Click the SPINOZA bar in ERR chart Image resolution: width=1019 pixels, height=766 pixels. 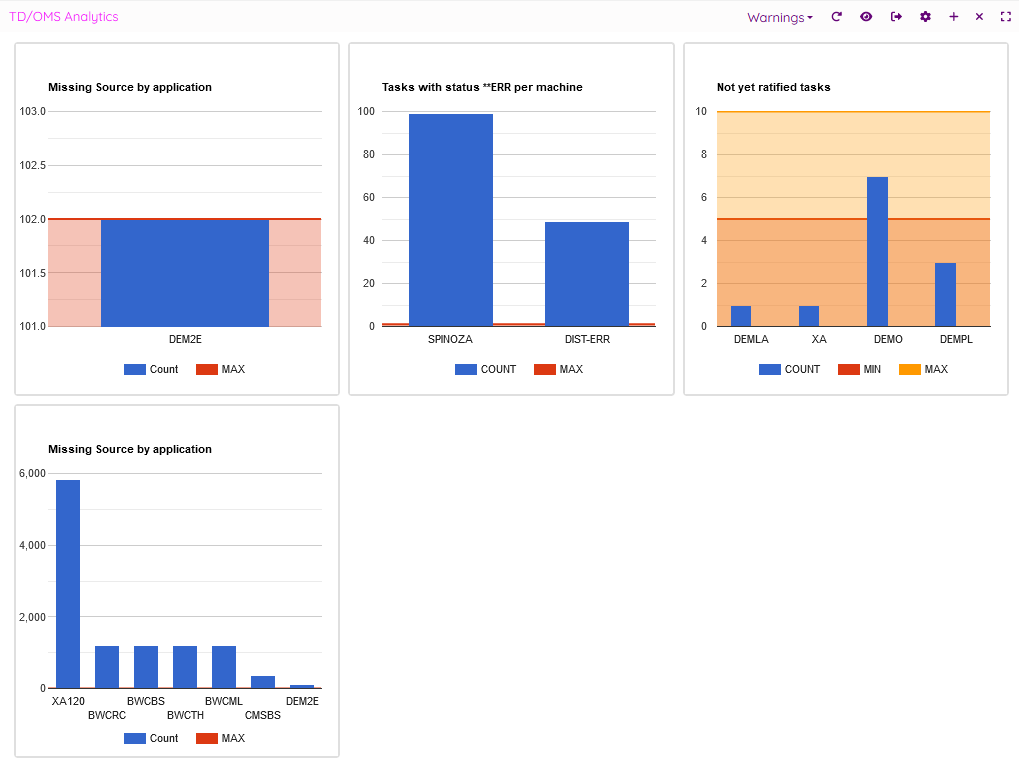[450, 220]
